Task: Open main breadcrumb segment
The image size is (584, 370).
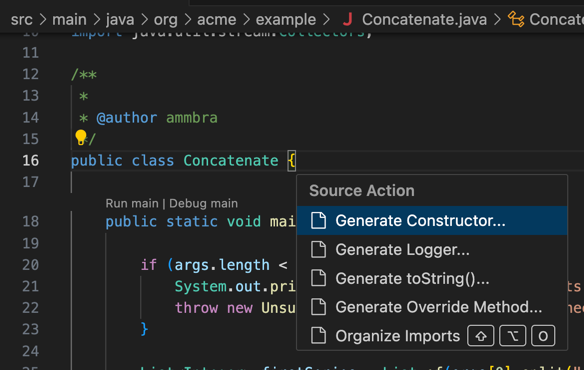Action: 69,19
